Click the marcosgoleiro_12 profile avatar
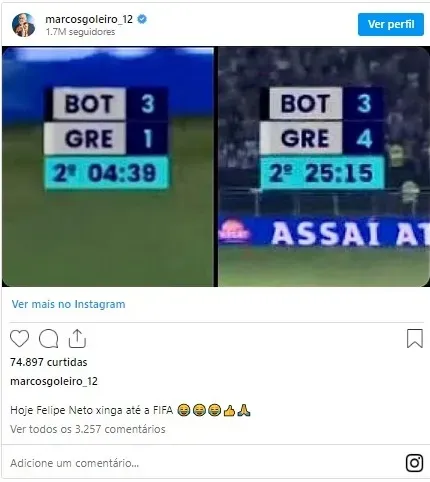Viewport: 430px width, 482px height. [24, 25]
